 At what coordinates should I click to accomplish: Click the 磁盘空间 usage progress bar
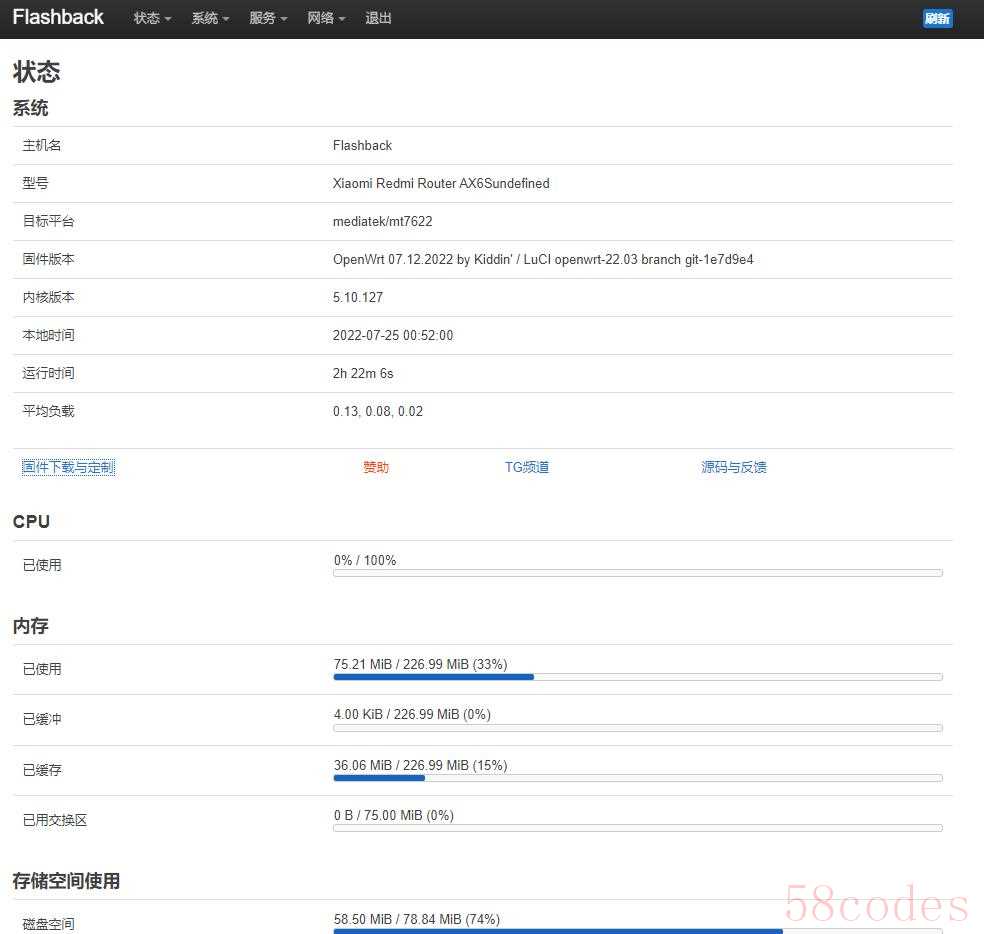637,929
